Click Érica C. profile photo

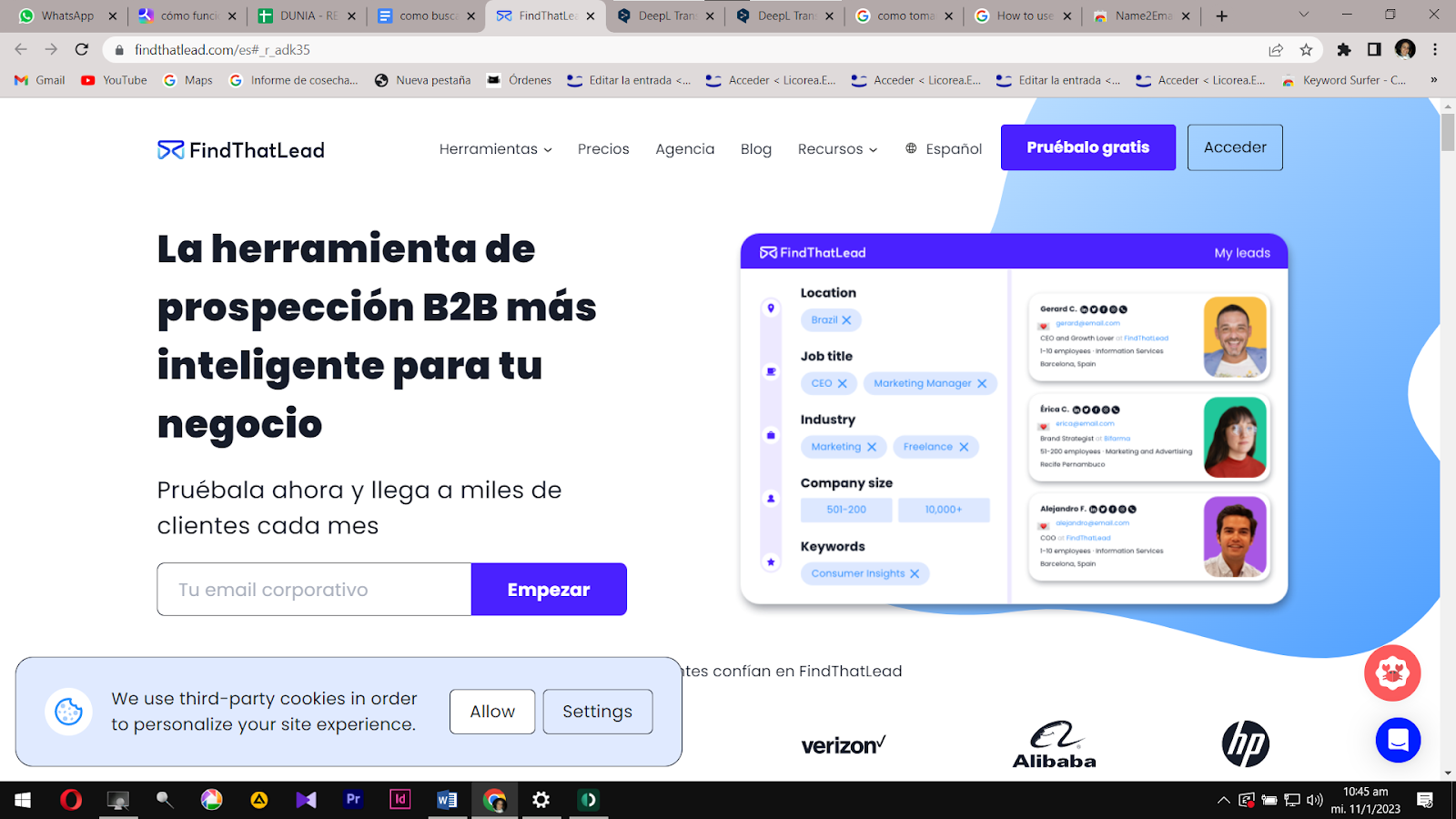[x=1235, y=437]
